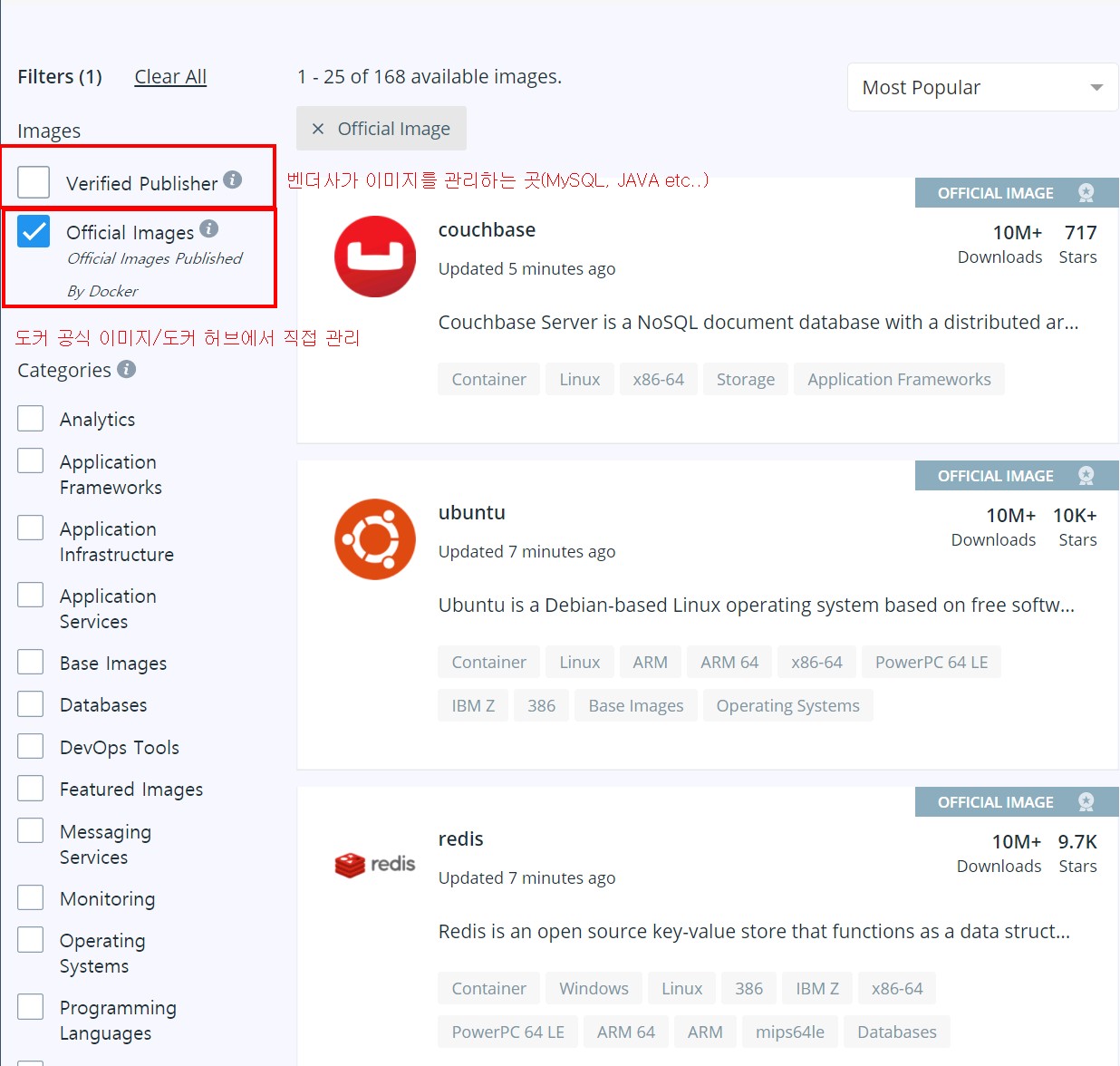The width and height of the screenshot is (1120, 1066).
Task: Click the redis logo
Action: 375,865
